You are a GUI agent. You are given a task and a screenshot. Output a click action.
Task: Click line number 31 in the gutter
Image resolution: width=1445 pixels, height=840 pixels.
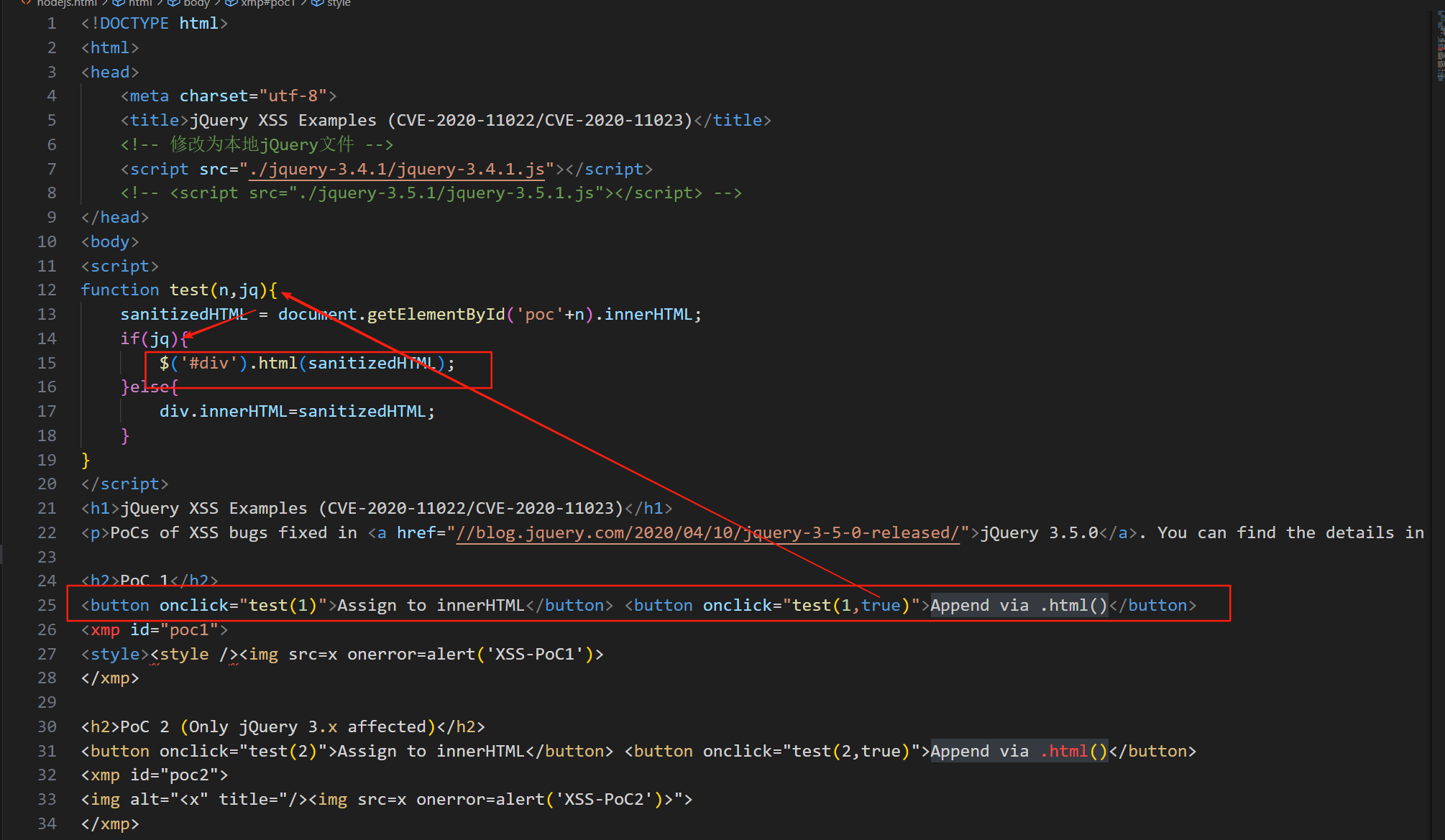coord(47,752)
